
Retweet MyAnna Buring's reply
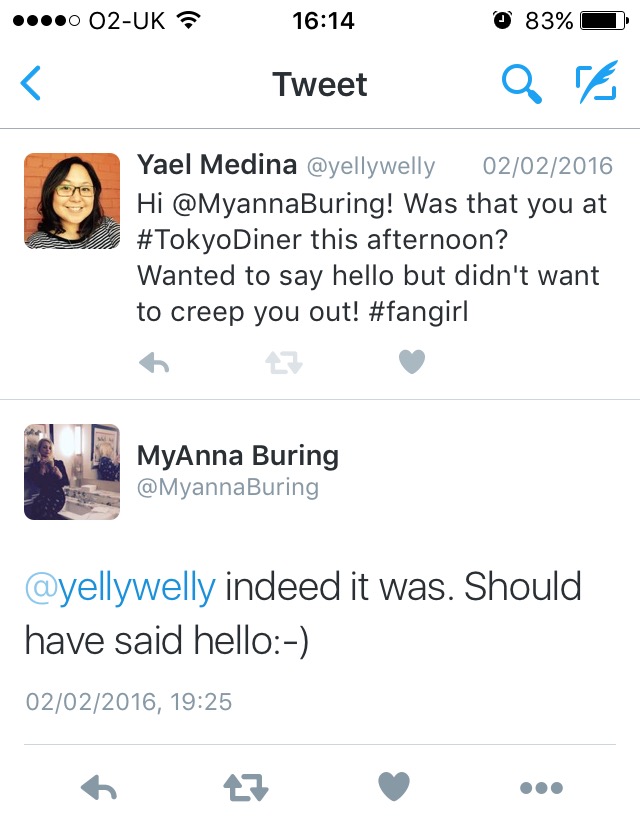pyautogui.click(x=246, y=788)
